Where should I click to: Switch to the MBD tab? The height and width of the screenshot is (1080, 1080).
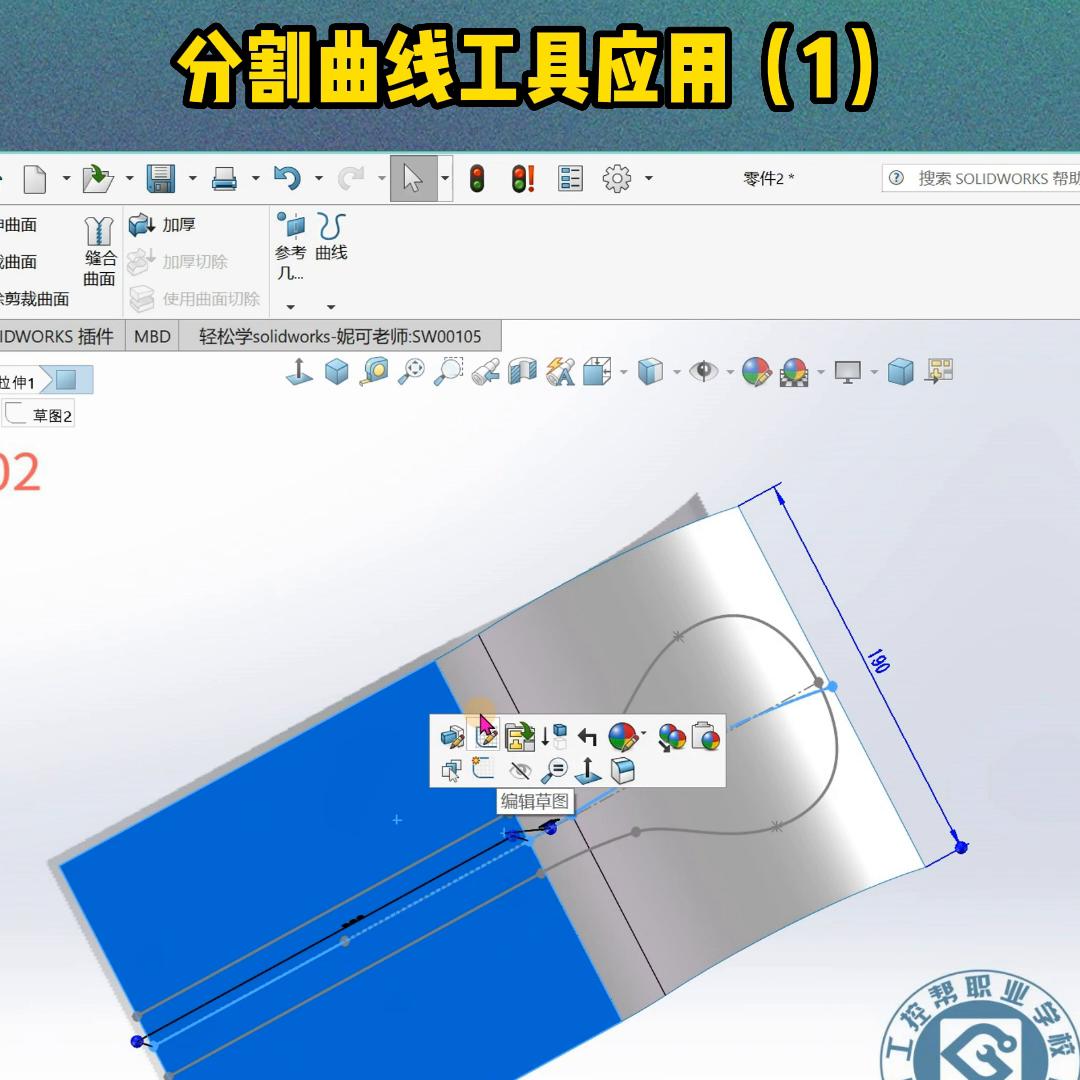coord(152,336)
